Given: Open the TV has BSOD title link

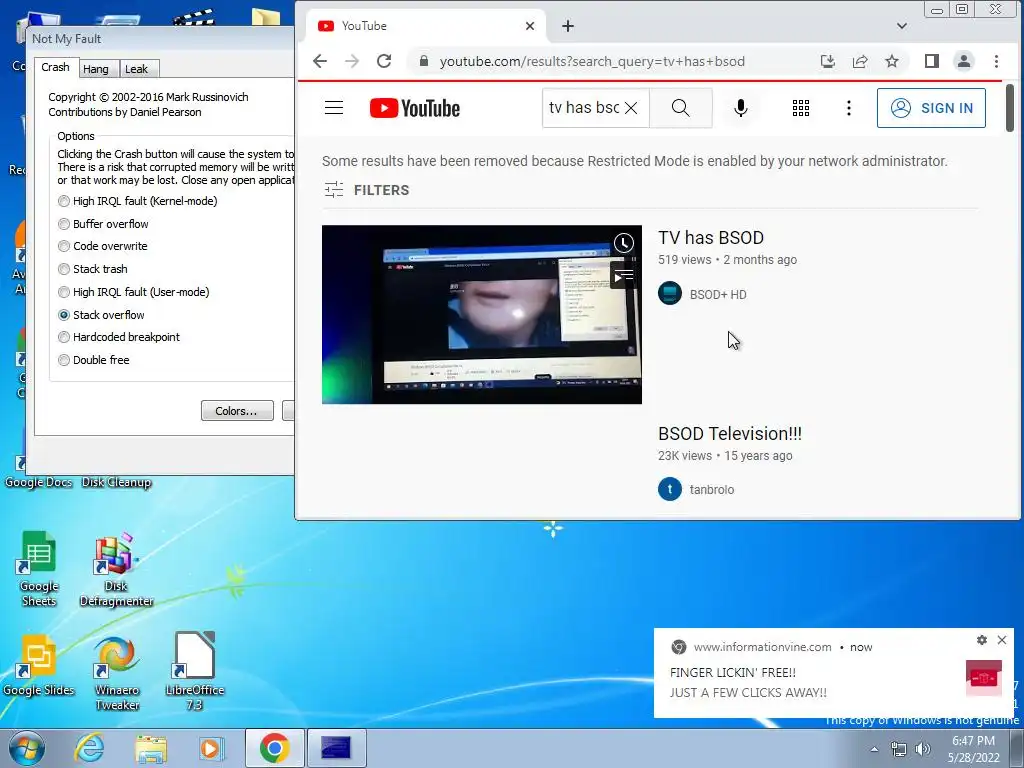Looking at the screenshot, I should click(711, 238).
